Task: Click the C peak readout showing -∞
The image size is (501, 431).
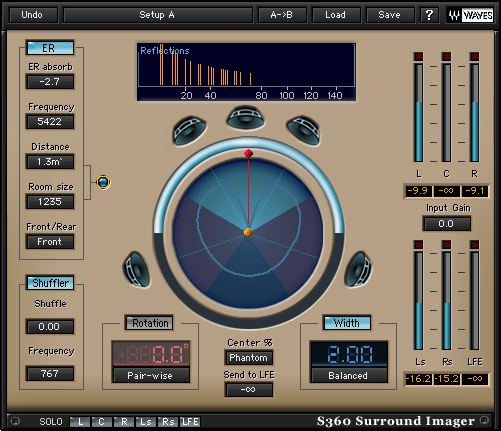Action: (446, 191)
